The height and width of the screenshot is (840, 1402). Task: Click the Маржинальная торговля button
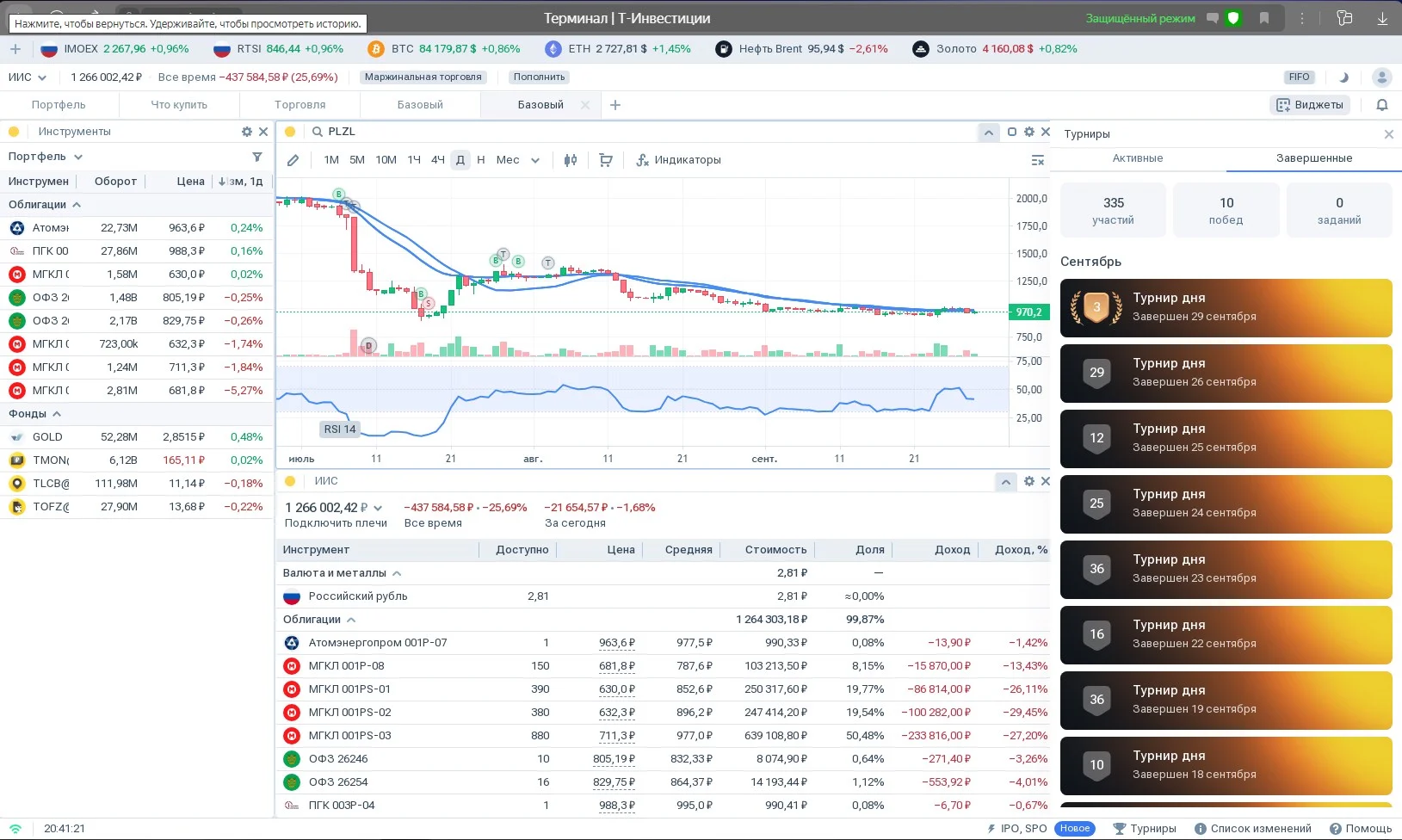tap(423, 77)
